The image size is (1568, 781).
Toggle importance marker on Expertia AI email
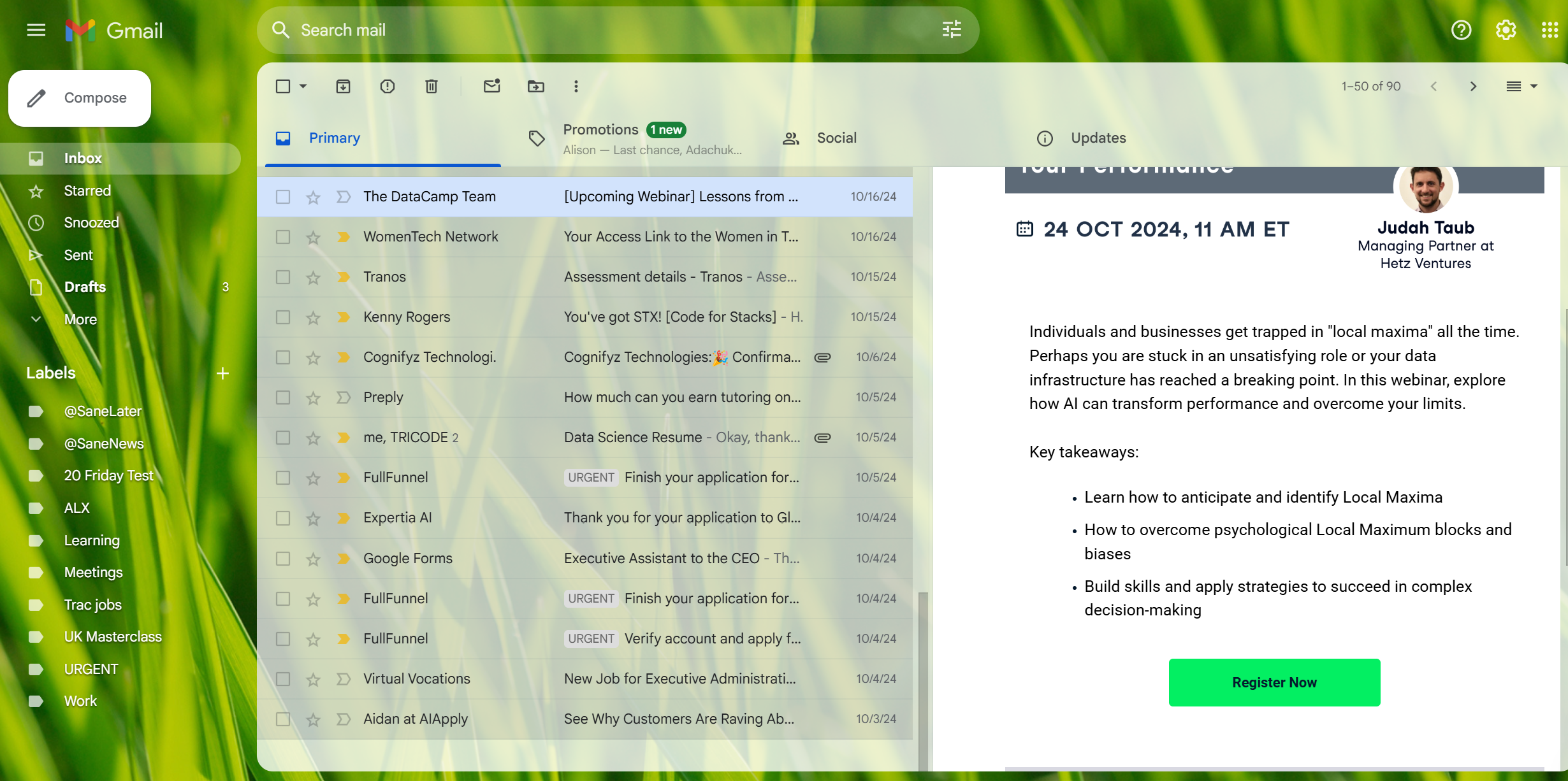(x=344, y=518)
